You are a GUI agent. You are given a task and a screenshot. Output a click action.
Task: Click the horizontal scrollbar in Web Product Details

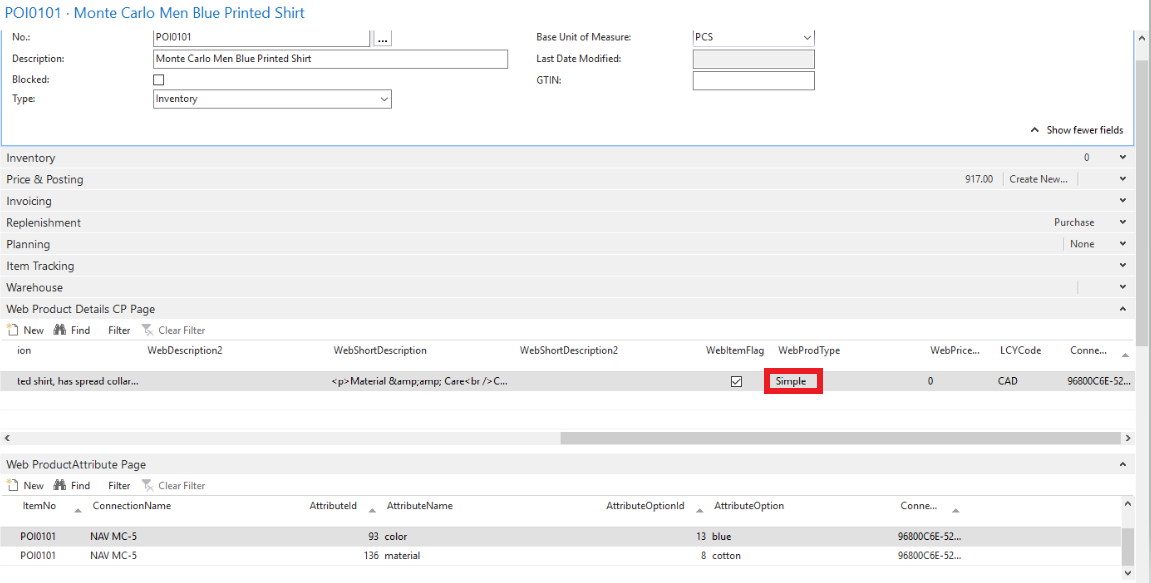pos(840,438)
